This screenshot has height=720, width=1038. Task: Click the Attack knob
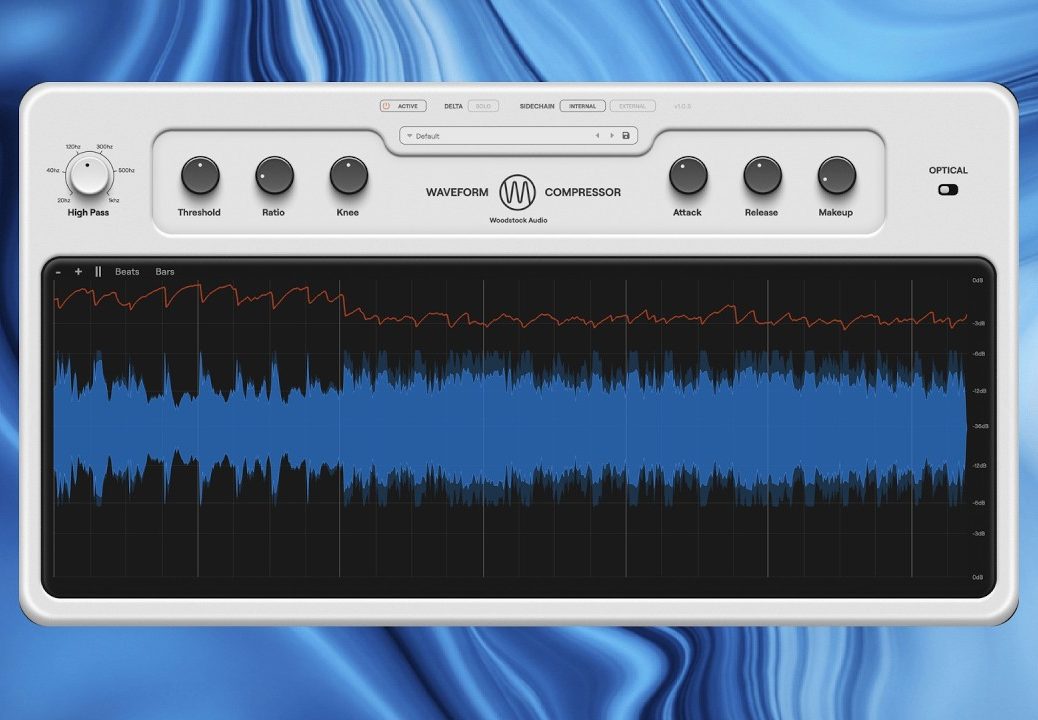(688, 175)
